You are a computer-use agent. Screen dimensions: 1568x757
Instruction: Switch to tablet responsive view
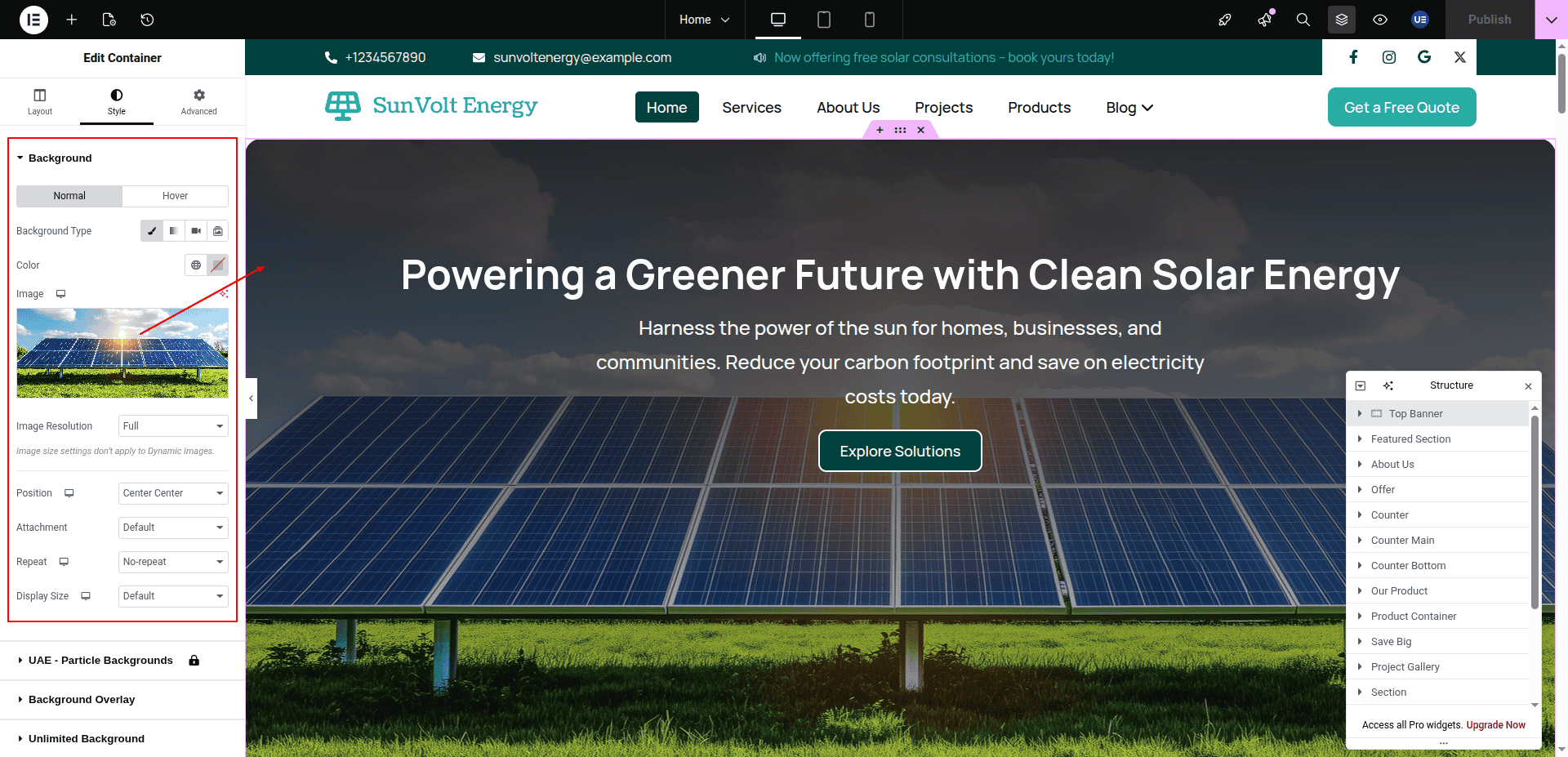click(x=823, y=20)
